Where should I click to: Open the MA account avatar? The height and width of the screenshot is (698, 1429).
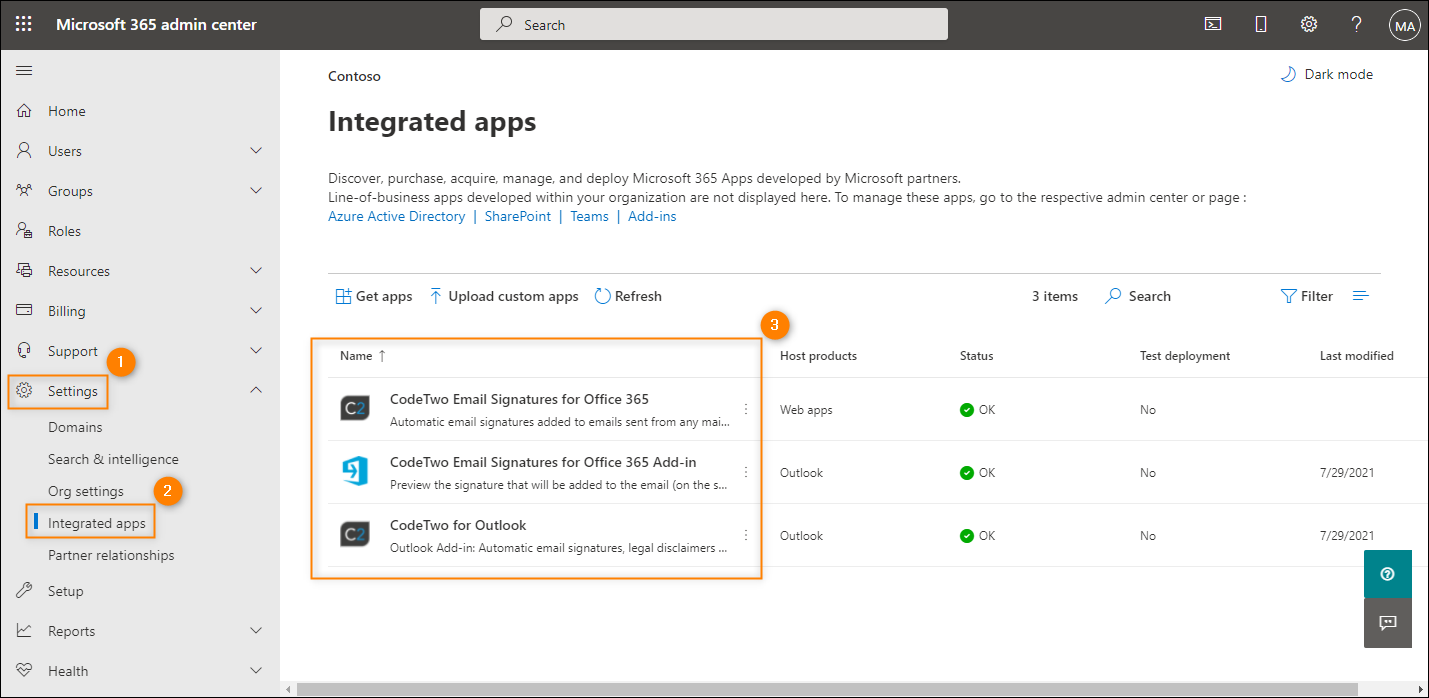tap(1404, 26)
